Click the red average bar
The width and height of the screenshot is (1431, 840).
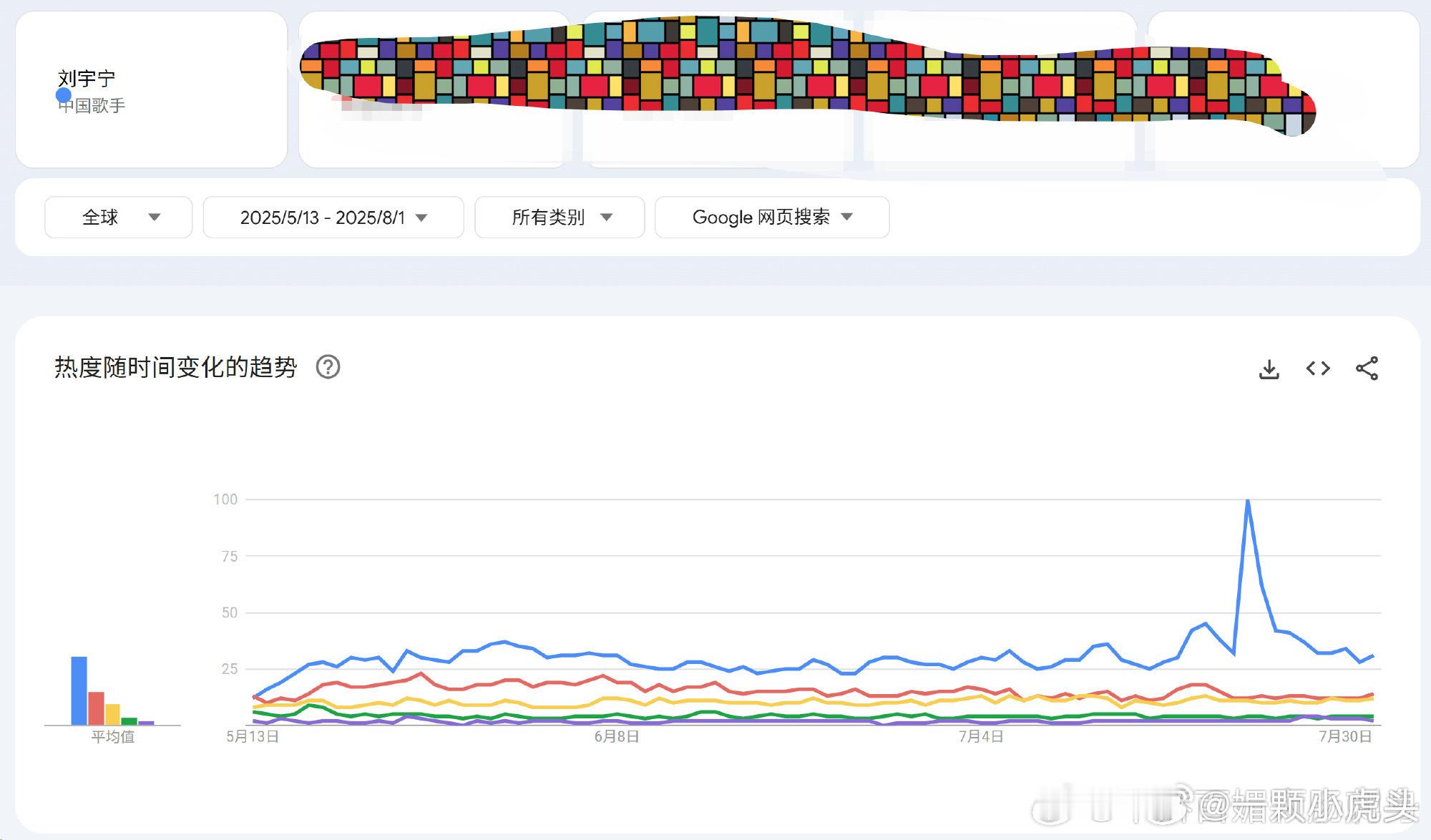[x=96, y=708]
